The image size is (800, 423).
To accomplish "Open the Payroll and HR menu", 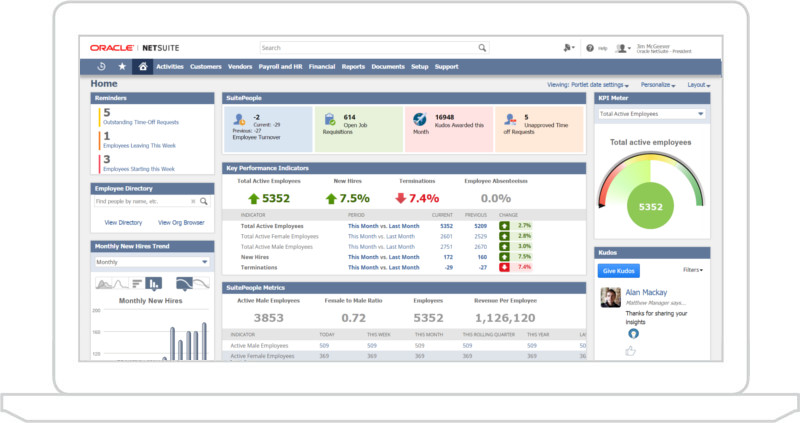I will click(x=281, y=67).
